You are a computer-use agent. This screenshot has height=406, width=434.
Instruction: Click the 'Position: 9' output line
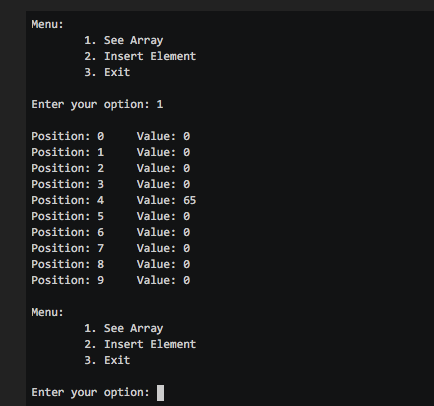[x=111, y=280]
